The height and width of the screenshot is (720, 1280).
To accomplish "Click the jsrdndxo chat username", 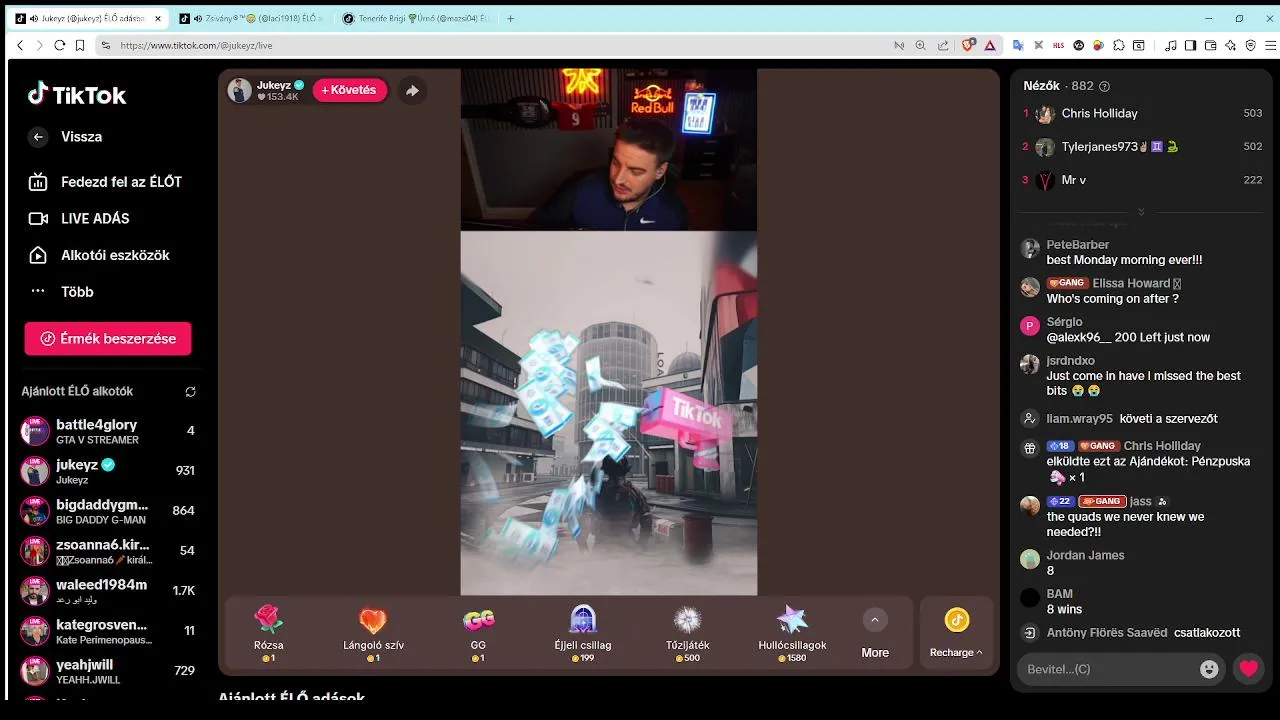I will (1071, 361).
